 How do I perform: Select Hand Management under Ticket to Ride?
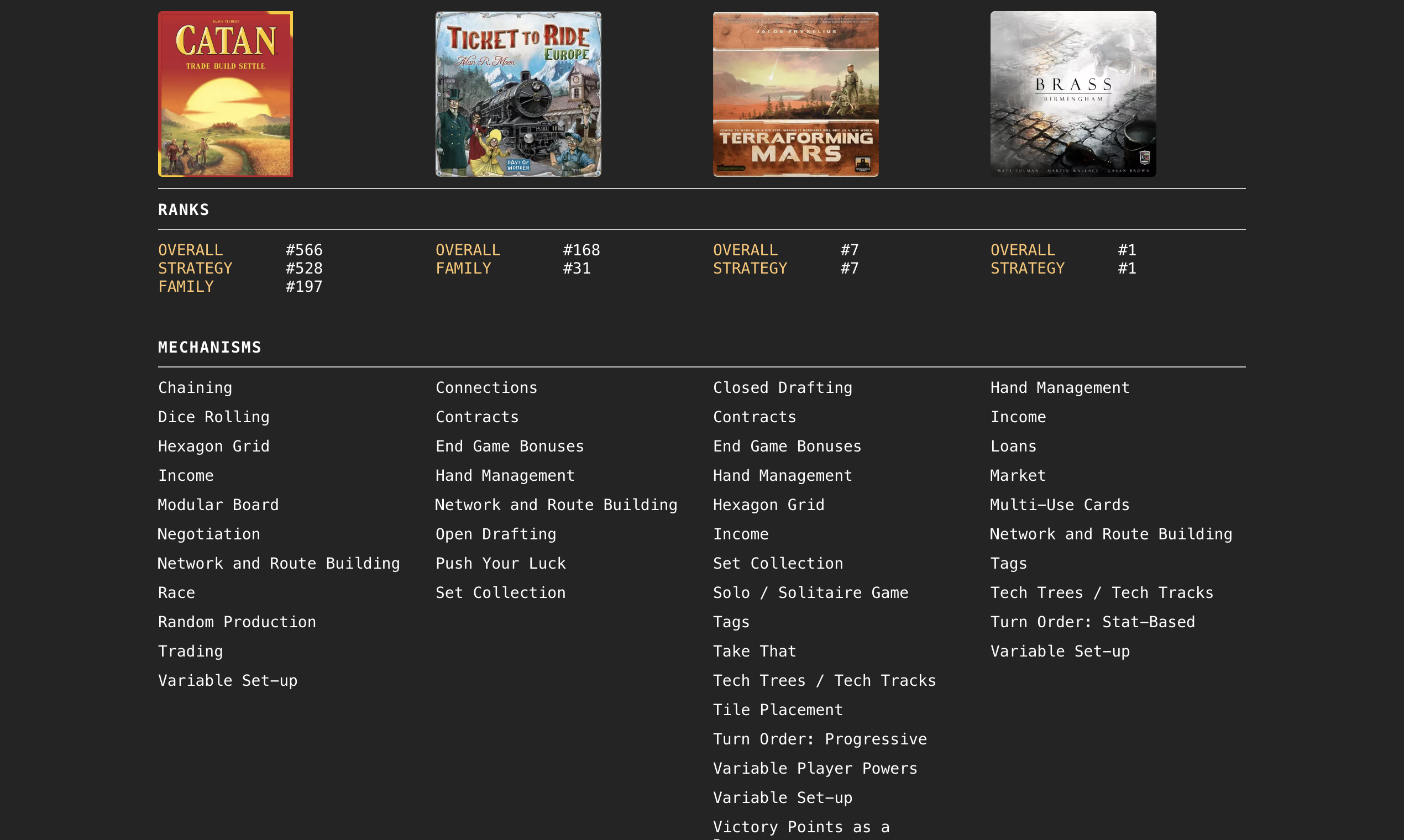[x=505, y=476]
